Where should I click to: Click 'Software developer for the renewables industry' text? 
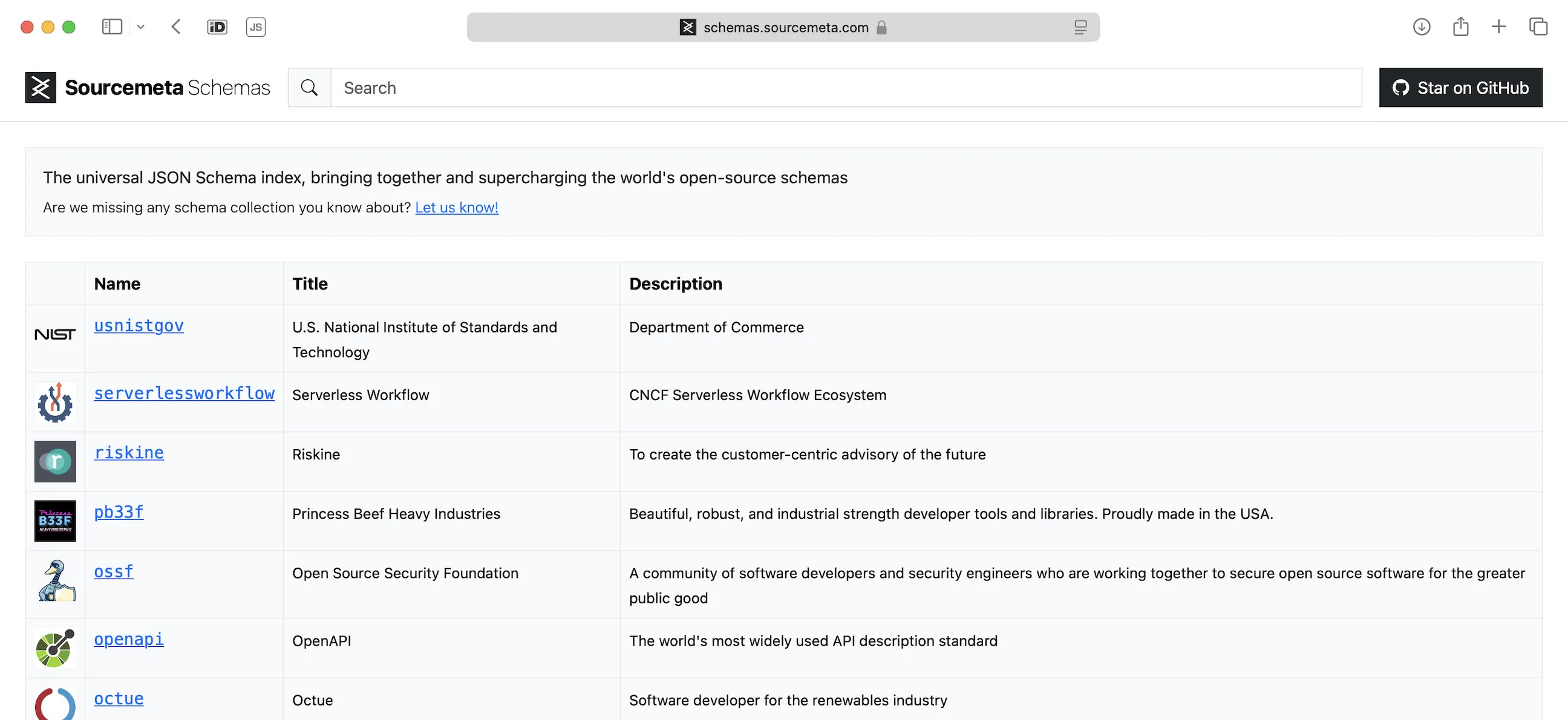(x=788, y=701)
